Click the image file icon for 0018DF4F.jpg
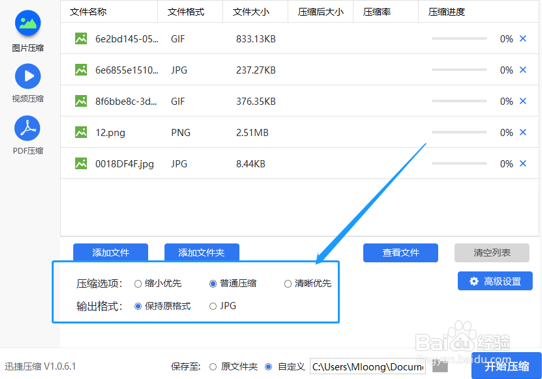The width and height of the screenshot is (542, 379). (x=81, y=163)
